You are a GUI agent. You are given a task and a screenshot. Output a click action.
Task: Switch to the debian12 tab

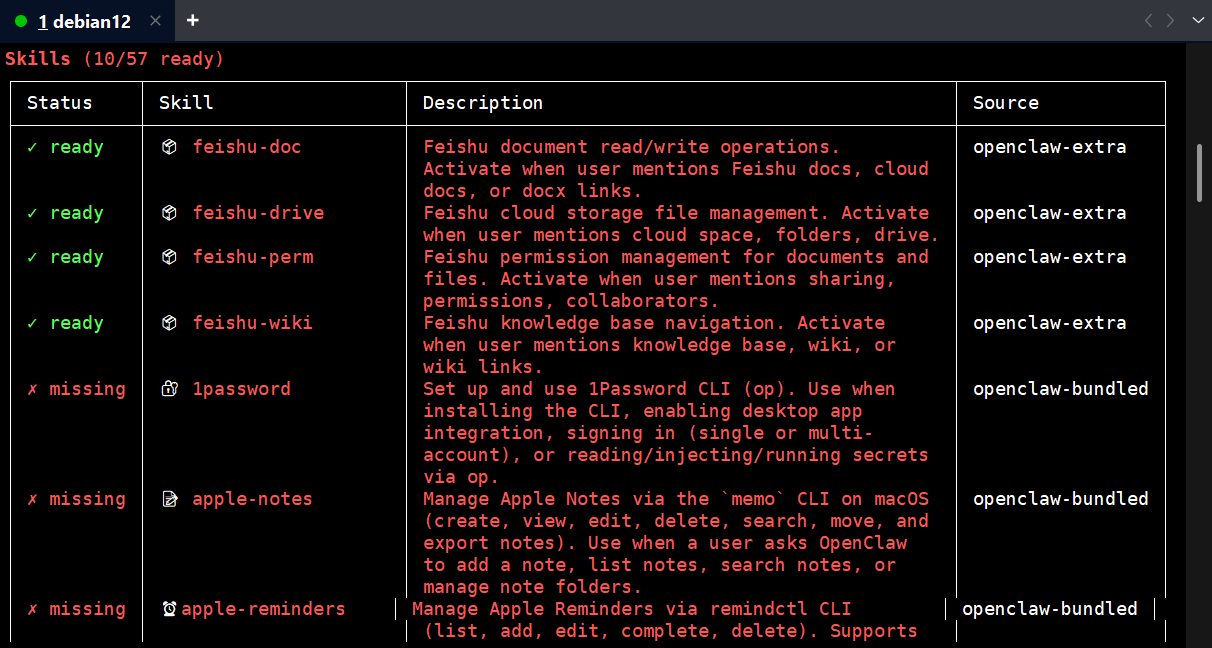(x=86, y=21)
